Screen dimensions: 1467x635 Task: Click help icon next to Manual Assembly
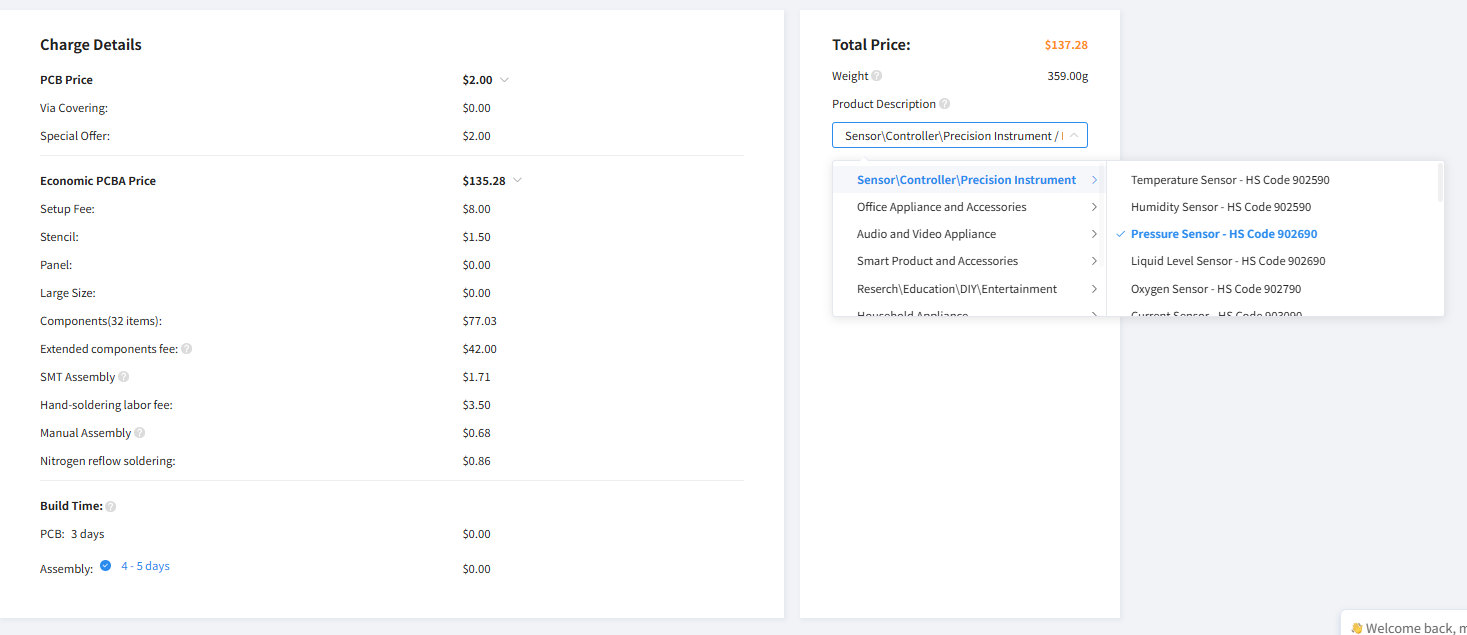tap(140, 433)
